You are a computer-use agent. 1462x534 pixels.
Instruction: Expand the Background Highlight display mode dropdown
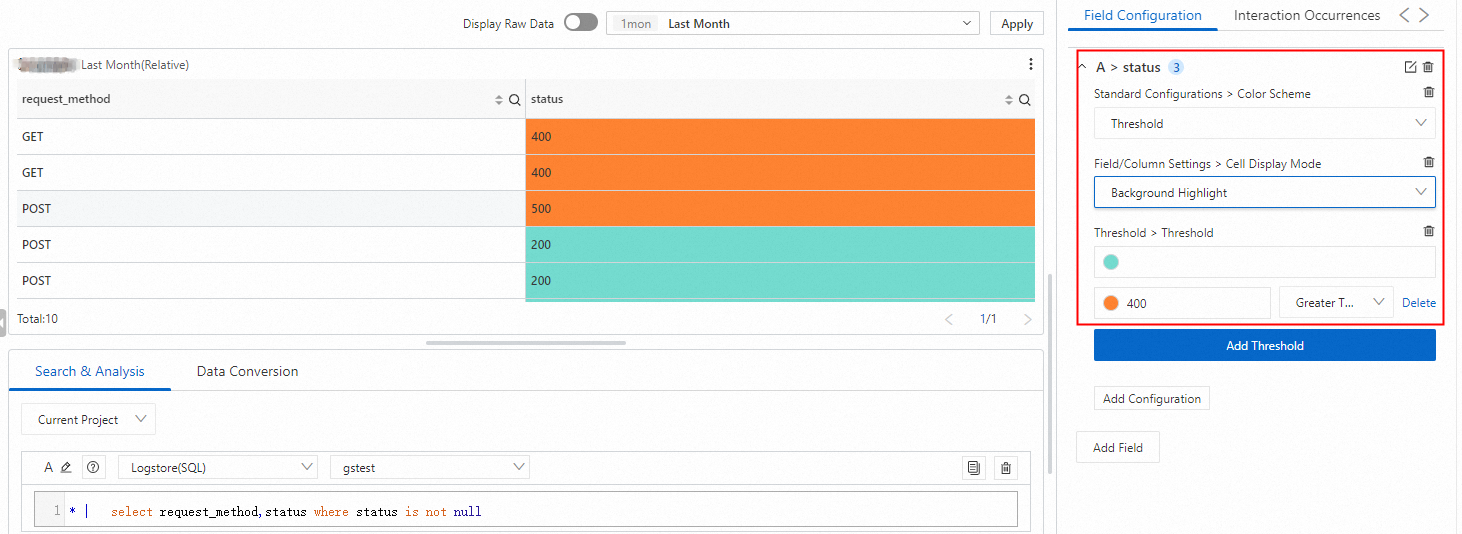pos(1264,193)
